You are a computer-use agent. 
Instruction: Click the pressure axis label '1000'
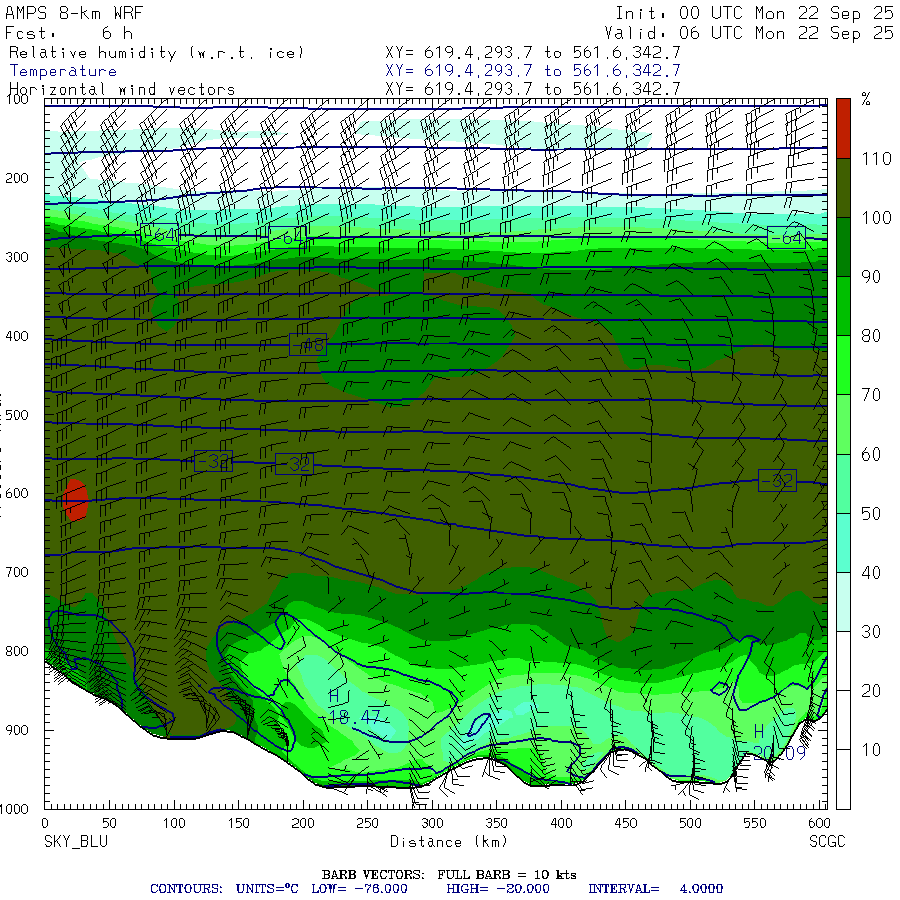point(14,809)
